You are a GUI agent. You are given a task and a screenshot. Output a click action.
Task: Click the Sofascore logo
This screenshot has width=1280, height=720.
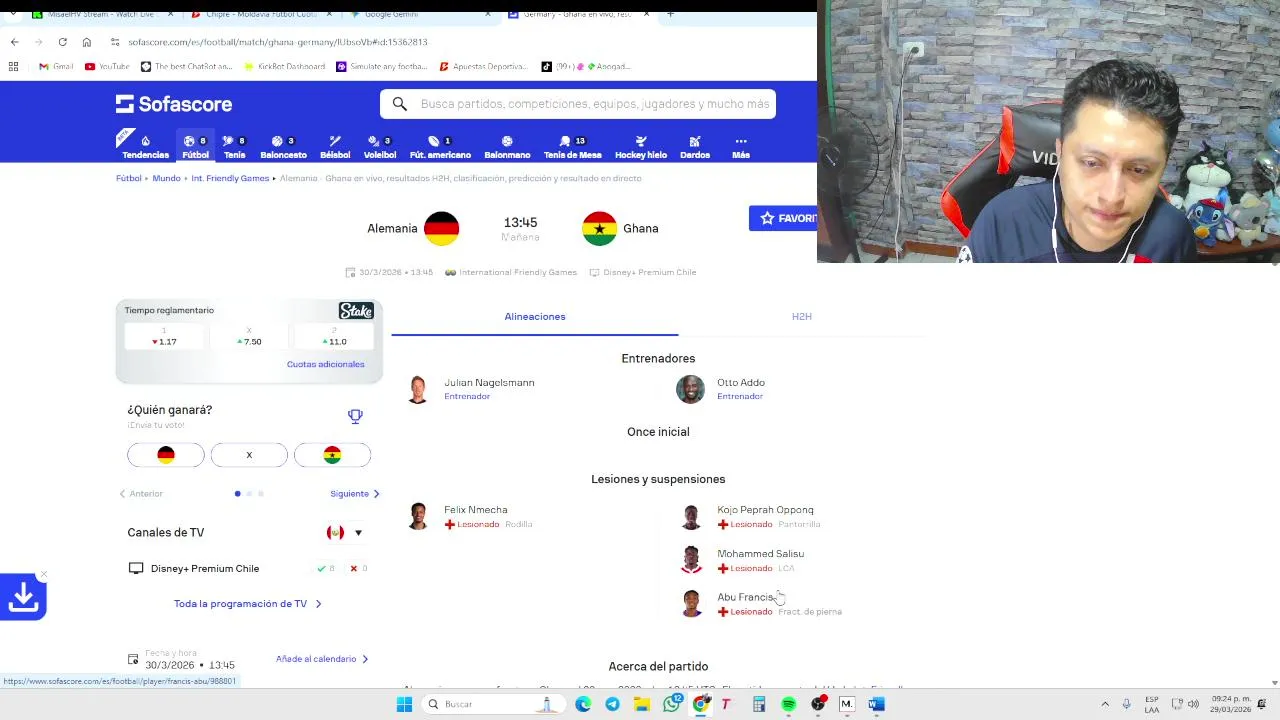[174, 104]
